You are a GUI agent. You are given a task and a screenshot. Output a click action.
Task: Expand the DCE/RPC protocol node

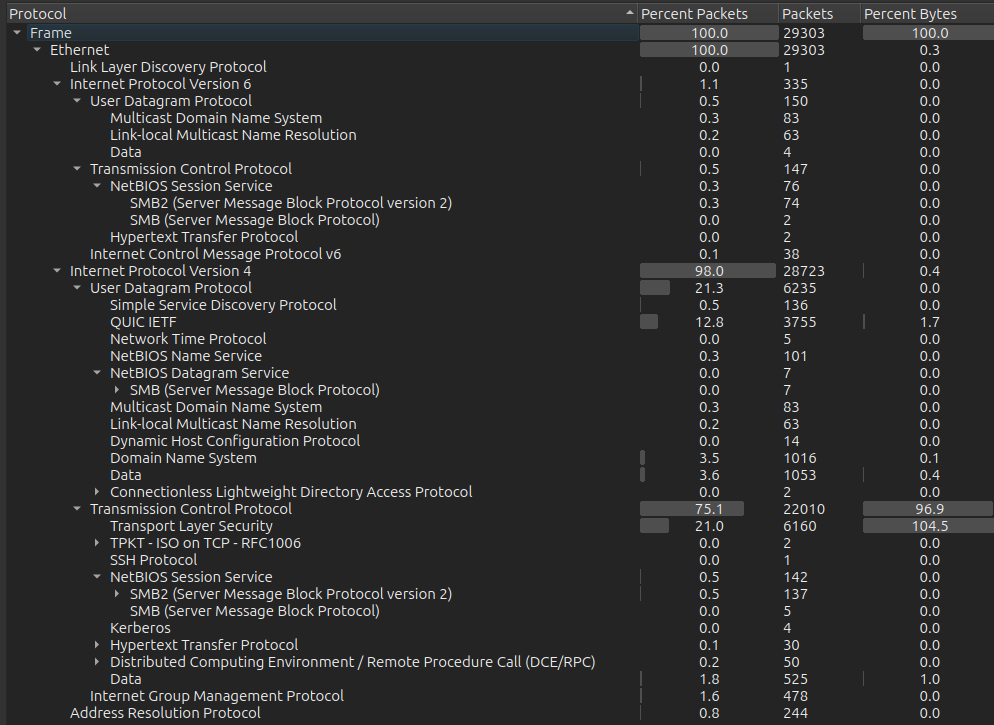click(97, 662)
